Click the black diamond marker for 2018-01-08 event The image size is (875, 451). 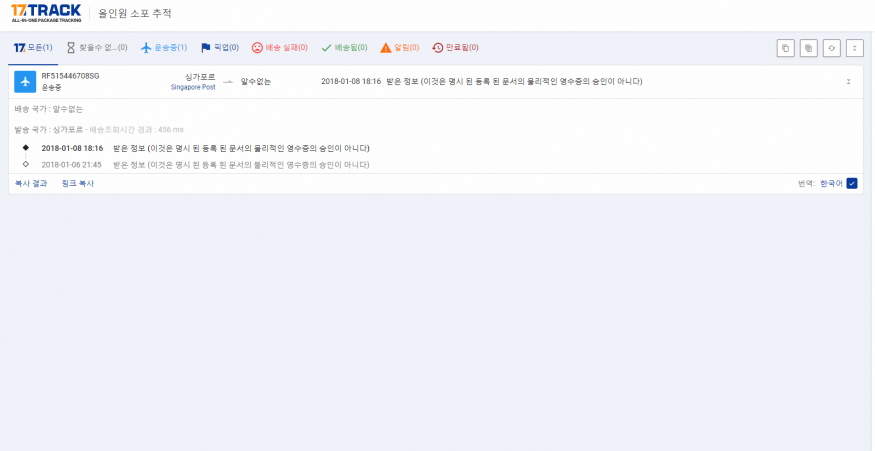click(25, 148)
